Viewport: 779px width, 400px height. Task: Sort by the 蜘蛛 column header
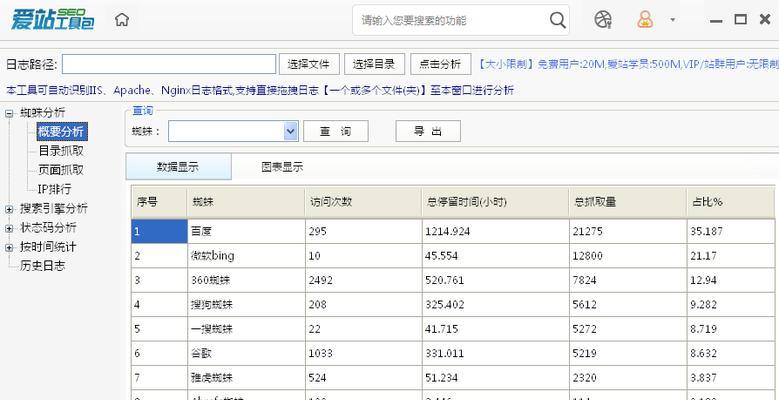(246, 202)
